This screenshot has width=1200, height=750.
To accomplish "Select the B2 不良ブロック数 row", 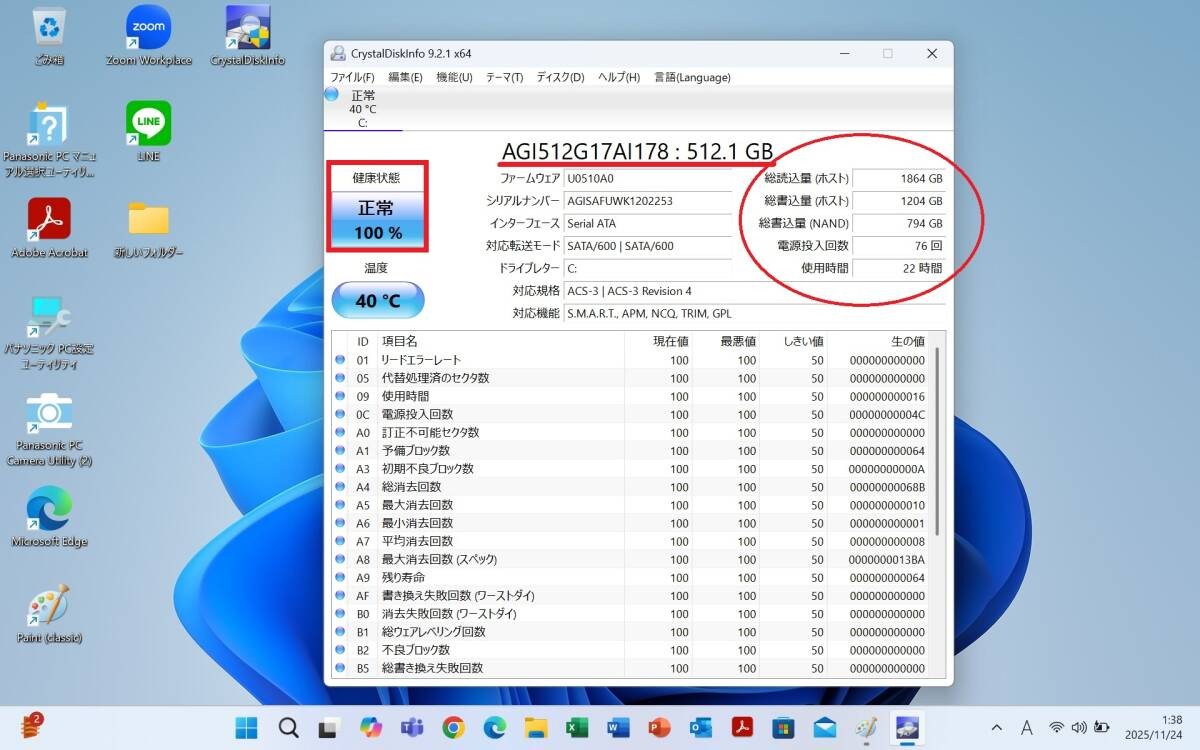I will (x=631, y=650).
